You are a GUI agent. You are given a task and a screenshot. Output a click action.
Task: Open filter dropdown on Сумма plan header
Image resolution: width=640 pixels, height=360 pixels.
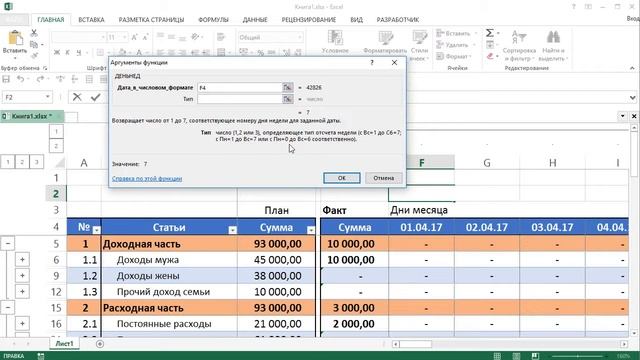(311, 230)
